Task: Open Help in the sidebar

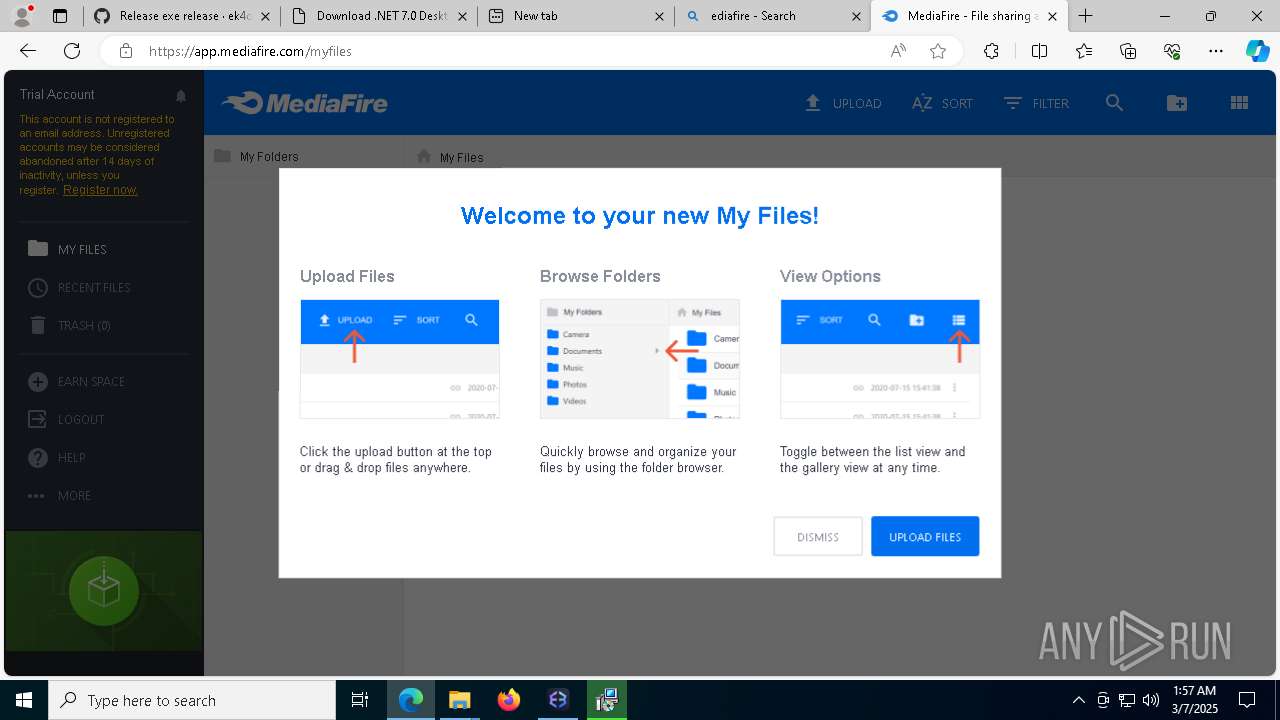Action: click(x=56, y=458)
